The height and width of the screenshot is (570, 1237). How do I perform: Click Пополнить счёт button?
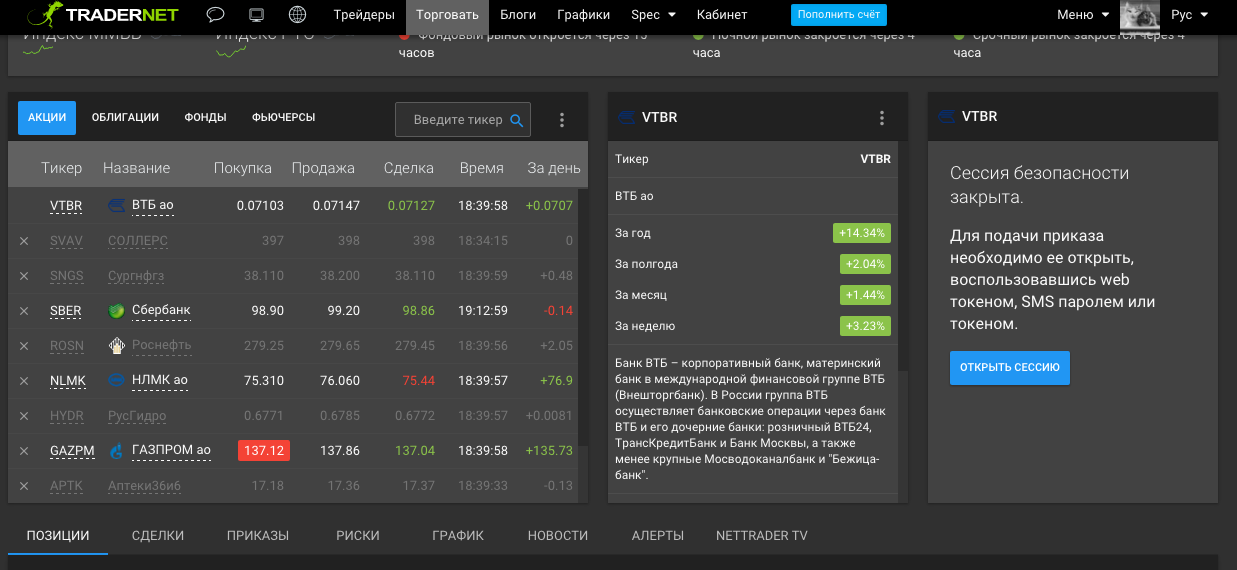pos(839,15)
